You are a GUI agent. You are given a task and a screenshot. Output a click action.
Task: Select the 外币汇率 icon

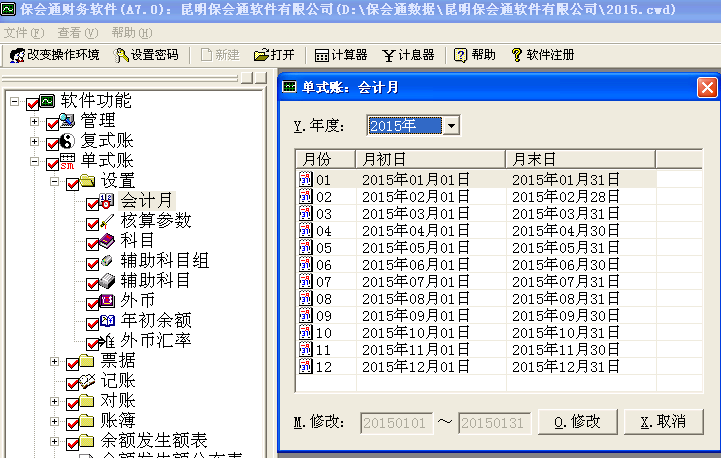107,341
